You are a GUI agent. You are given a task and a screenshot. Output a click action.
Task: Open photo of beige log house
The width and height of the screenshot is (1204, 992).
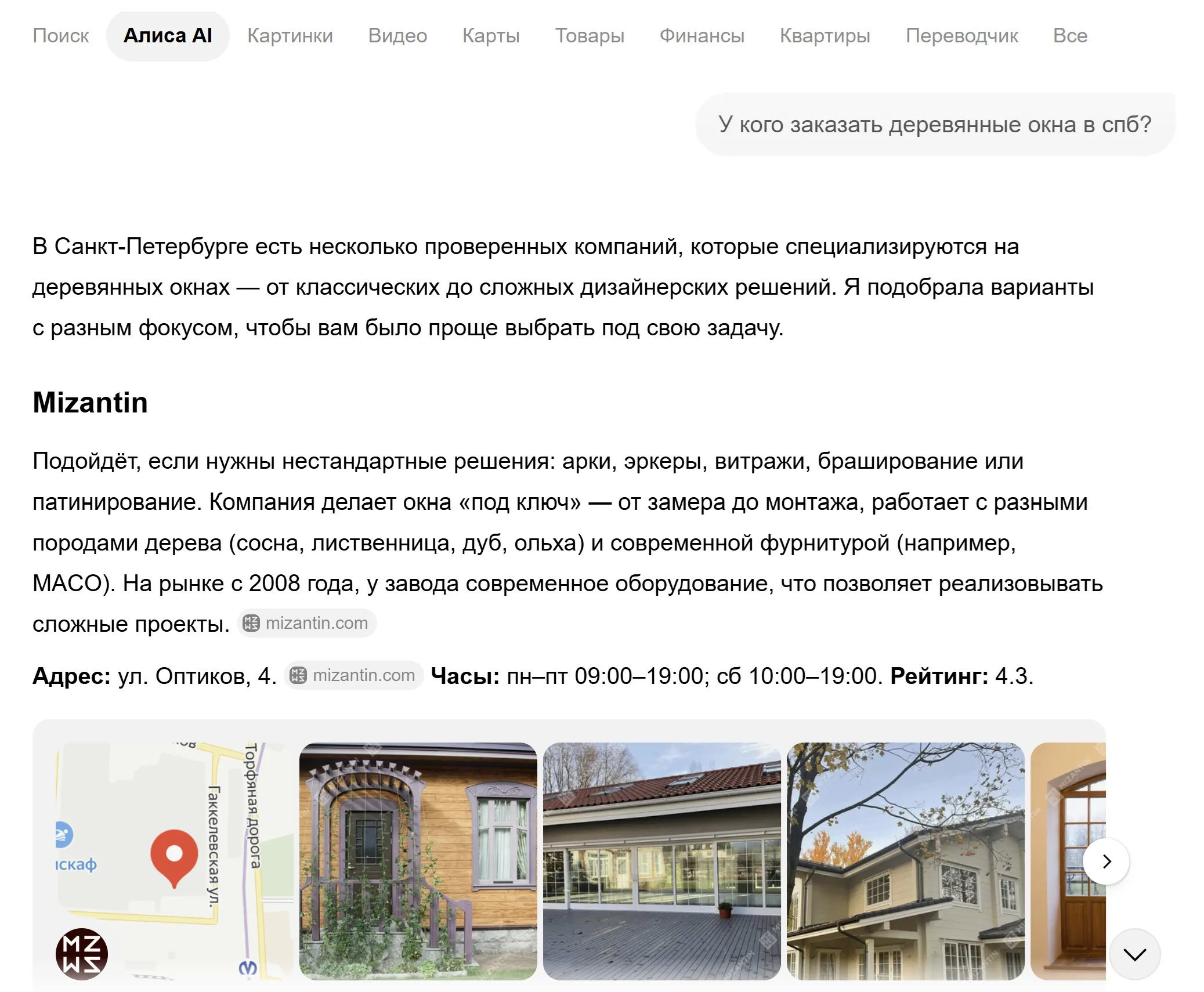tap(906, 861)
